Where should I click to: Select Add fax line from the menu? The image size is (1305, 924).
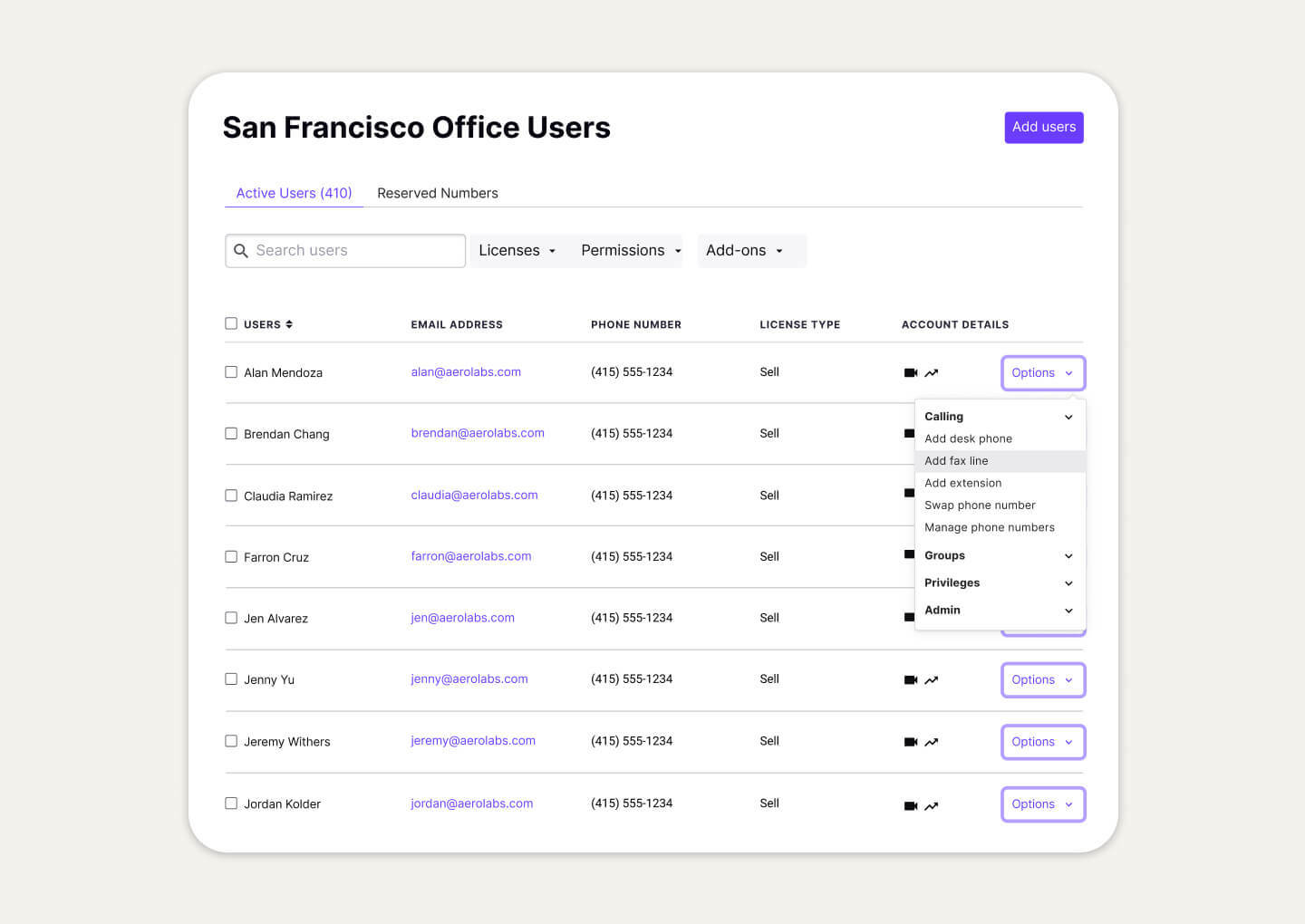(956, 460)
